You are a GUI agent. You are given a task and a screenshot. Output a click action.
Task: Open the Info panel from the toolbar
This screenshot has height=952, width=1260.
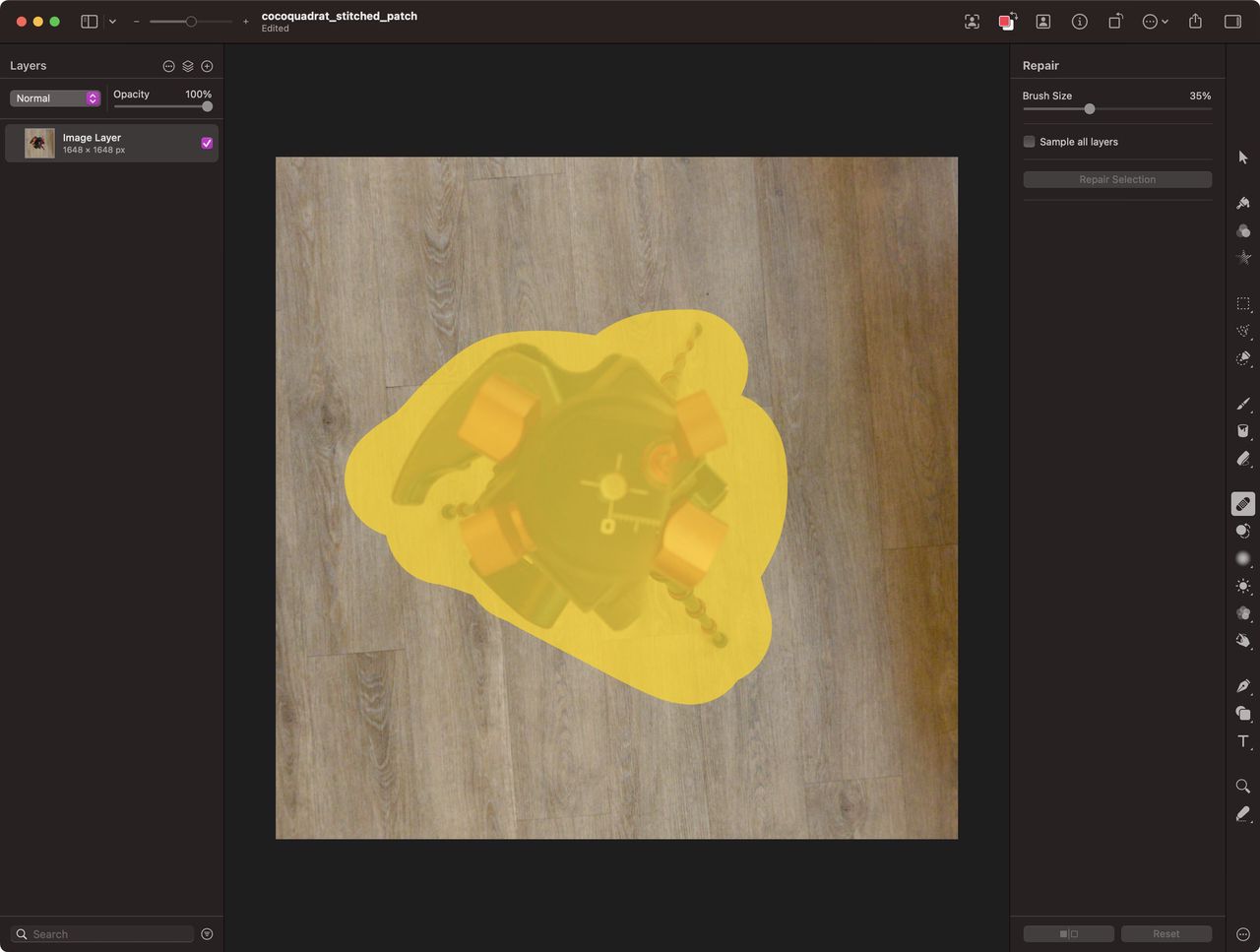point(1079,21)
